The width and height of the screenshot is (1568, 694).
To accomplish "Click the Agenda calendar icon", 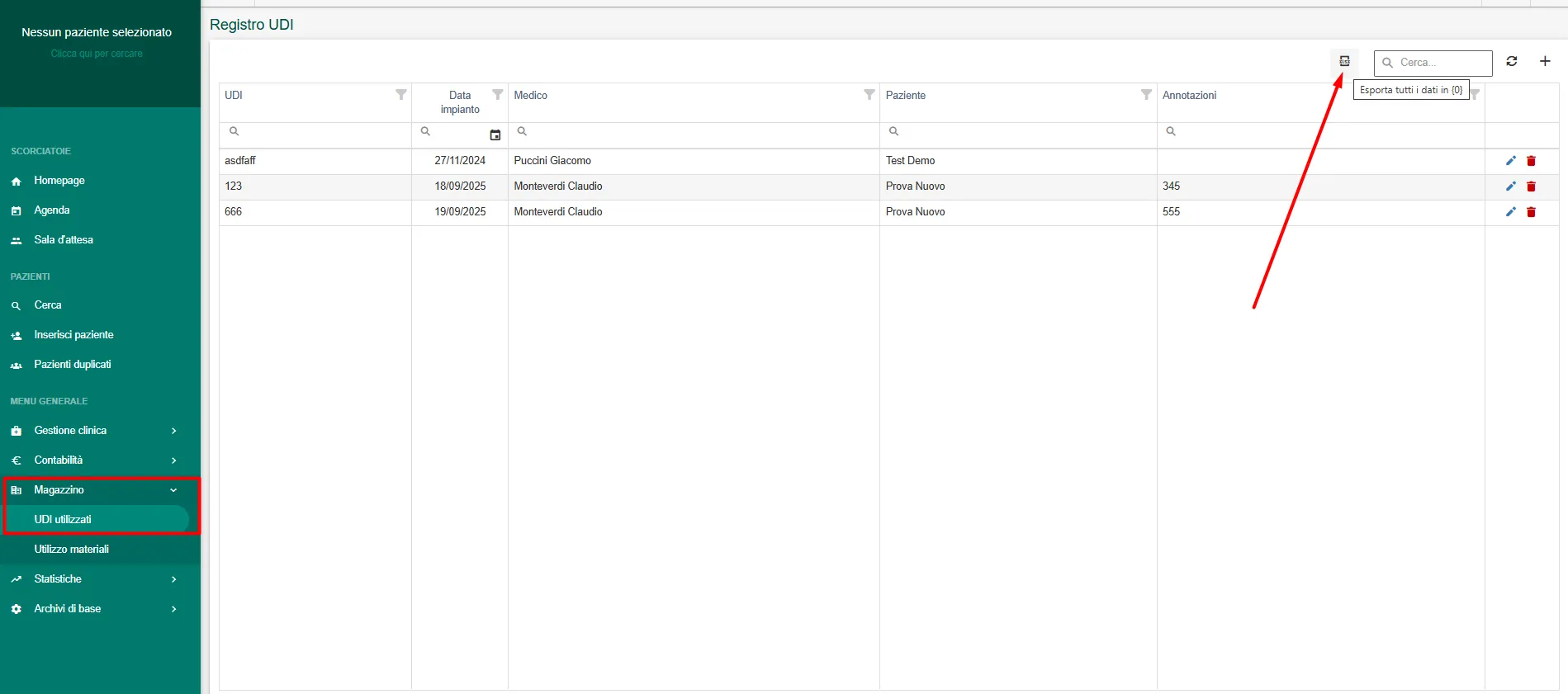I will click(16, 210).
